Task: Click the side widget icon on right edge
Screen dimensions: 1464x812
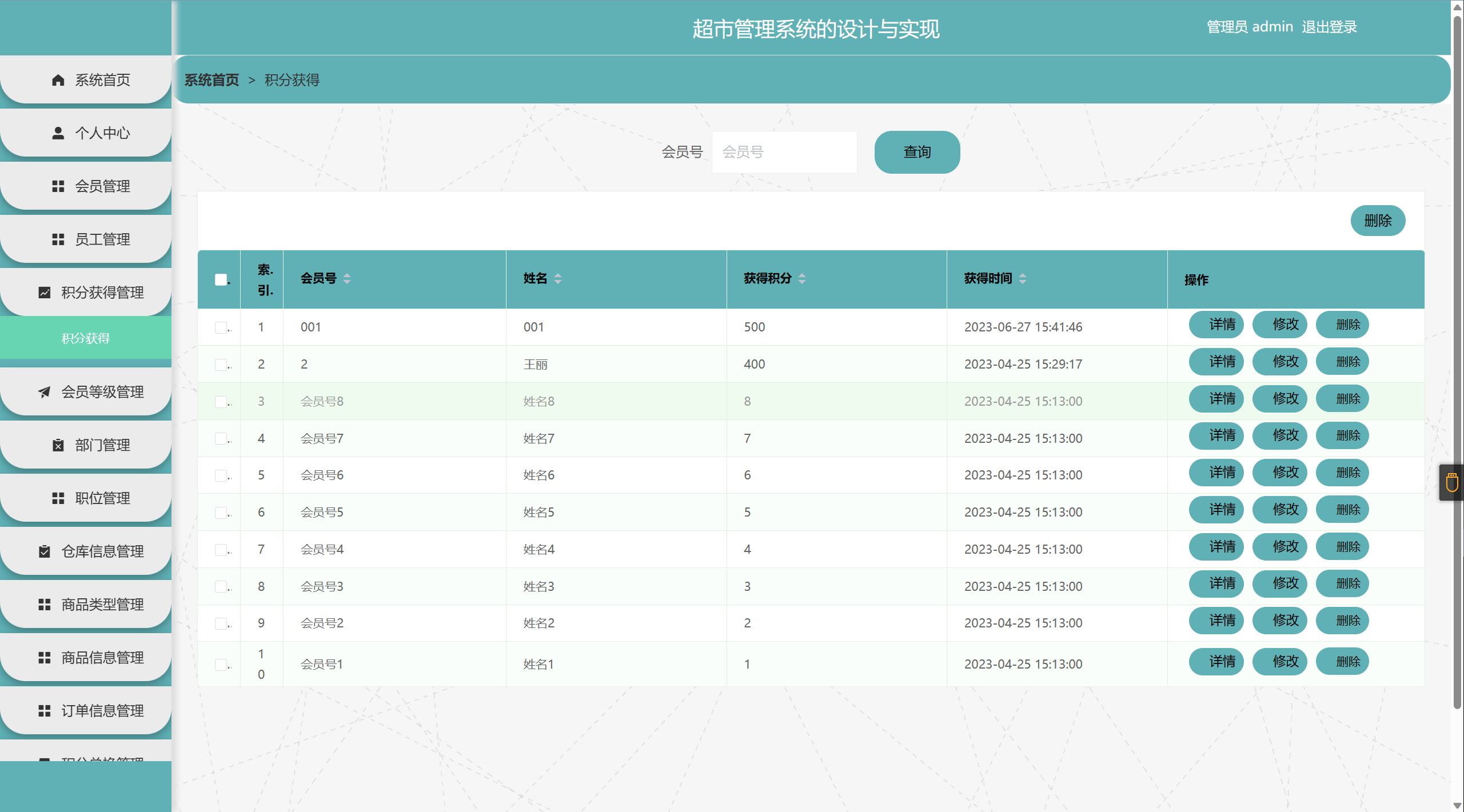Action: (1451, 483)
